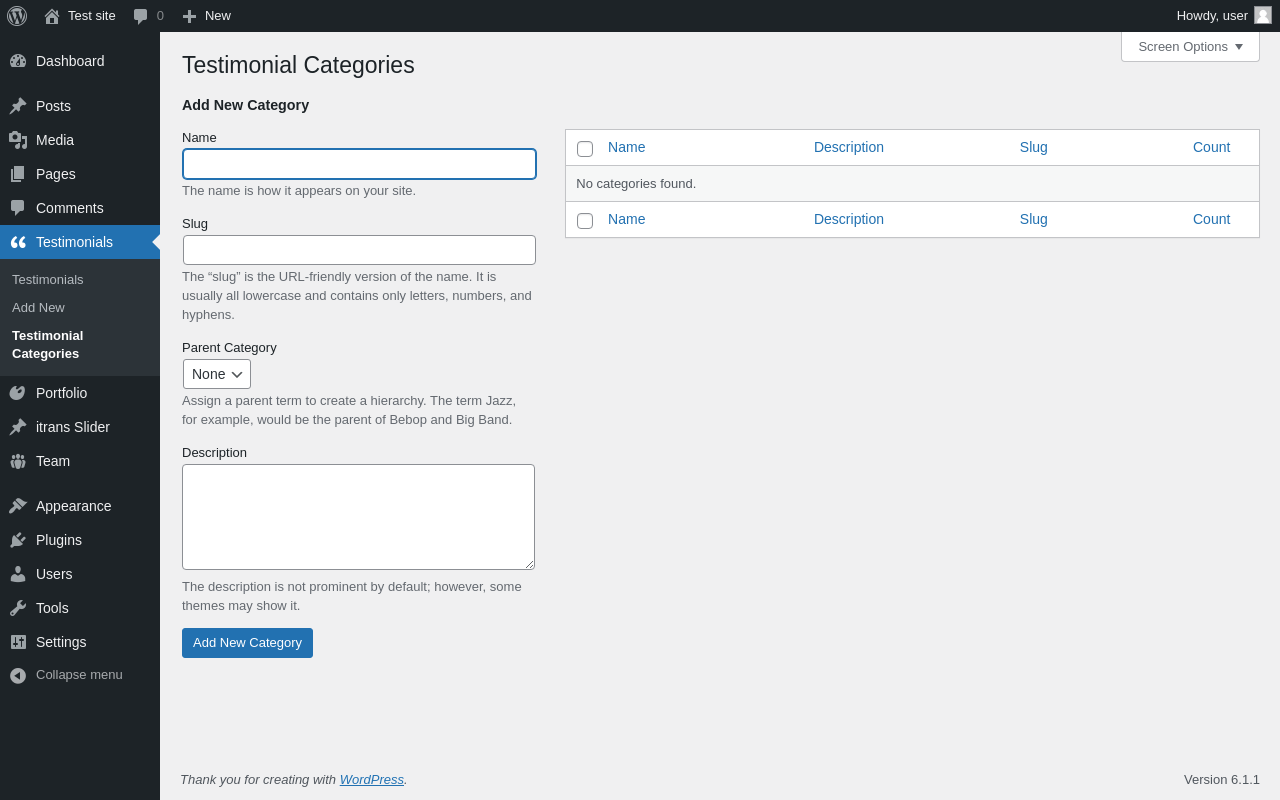Sort the table by Count header

point(1211,147)
